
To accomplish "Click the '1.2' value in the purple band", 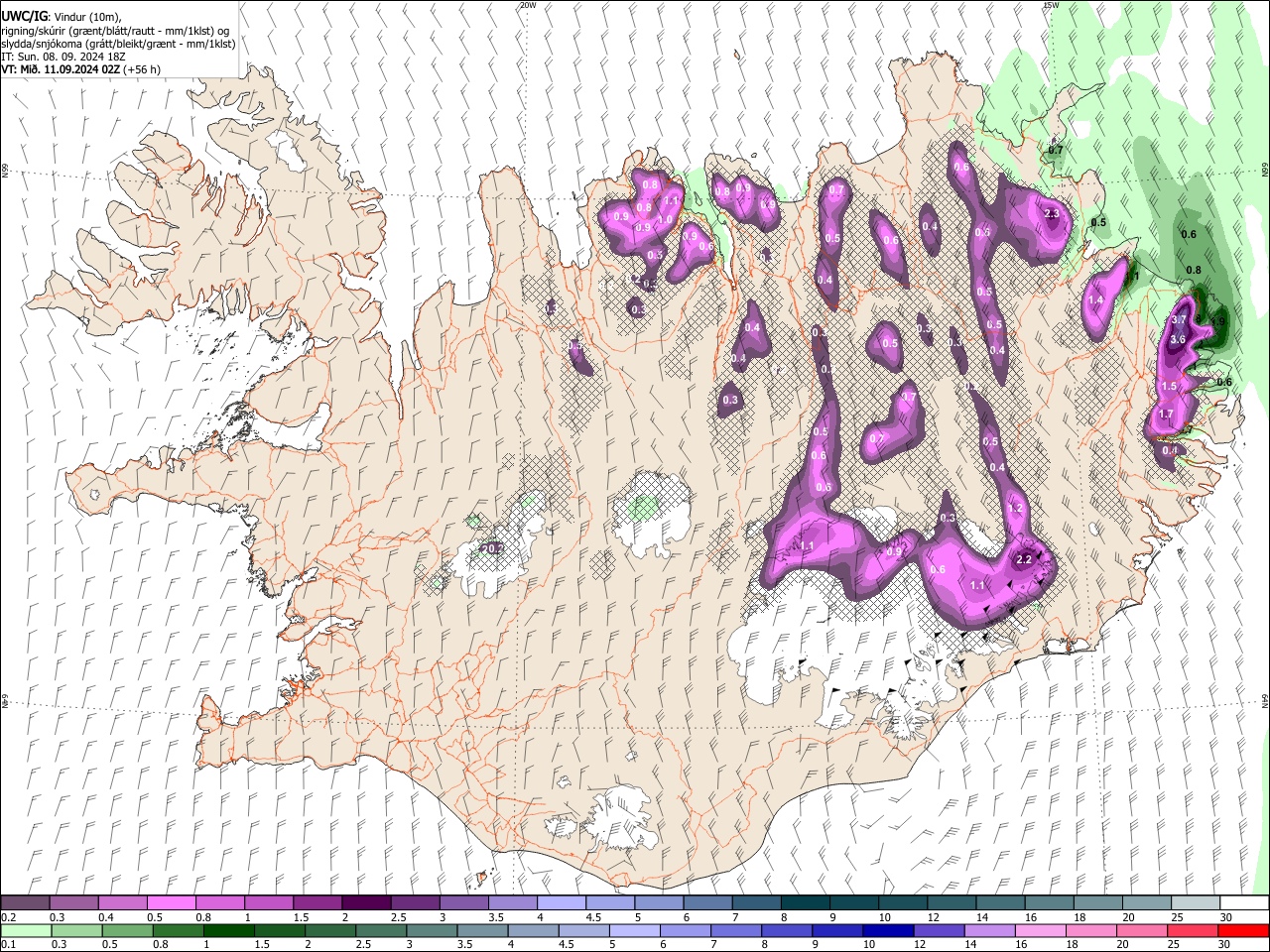I will coord(1015,508).
